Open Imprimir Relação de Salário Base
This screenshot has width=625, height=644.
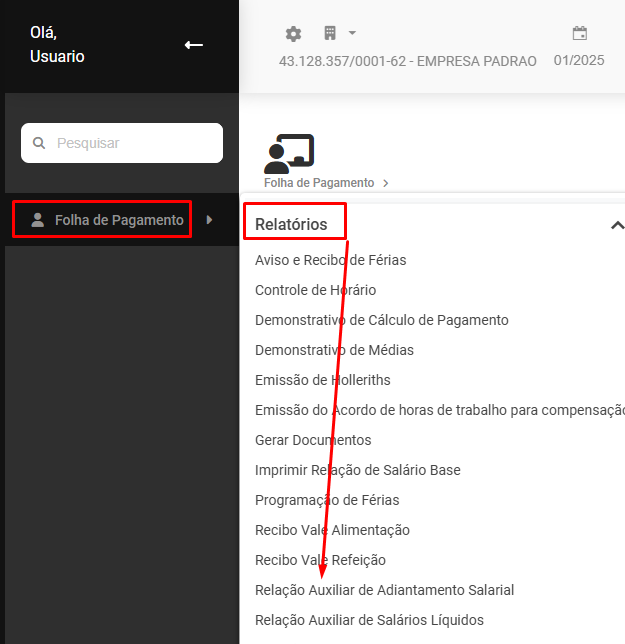pyautogui.click(x=358, y=470)
